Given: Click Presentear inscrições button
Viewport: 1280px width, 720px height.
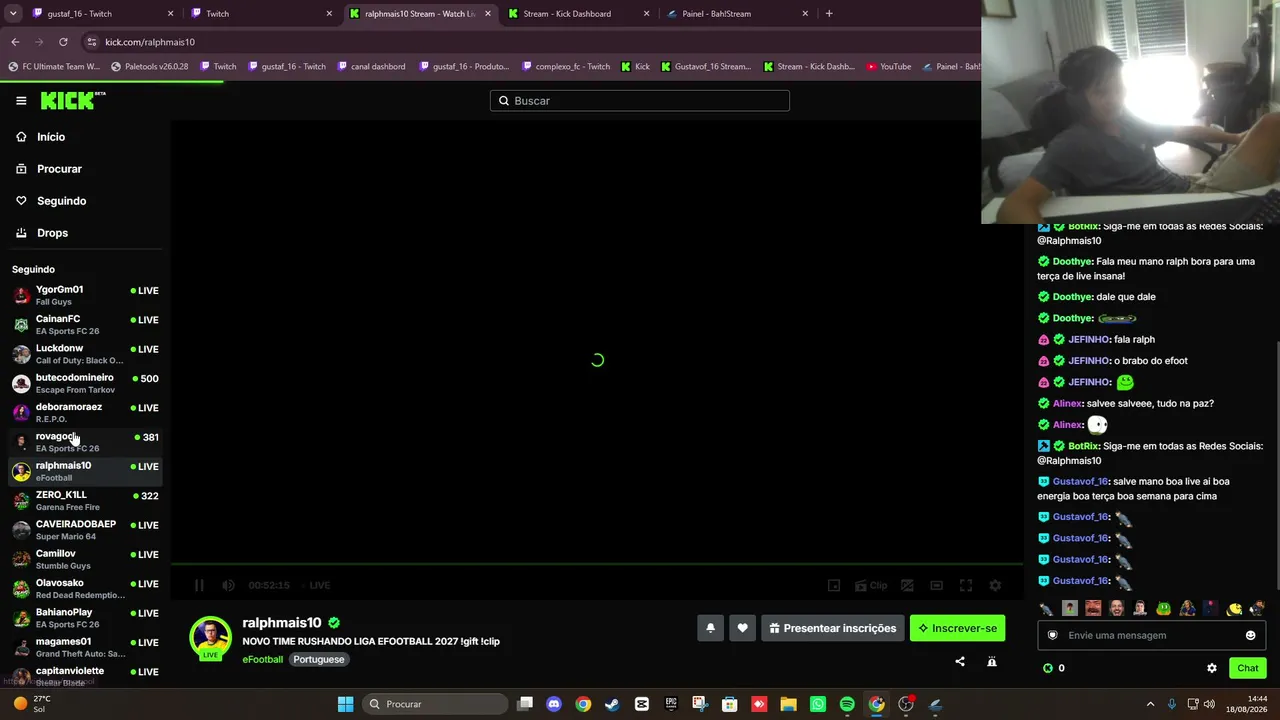Looking at the screenshot, I should tap(832, 628).
